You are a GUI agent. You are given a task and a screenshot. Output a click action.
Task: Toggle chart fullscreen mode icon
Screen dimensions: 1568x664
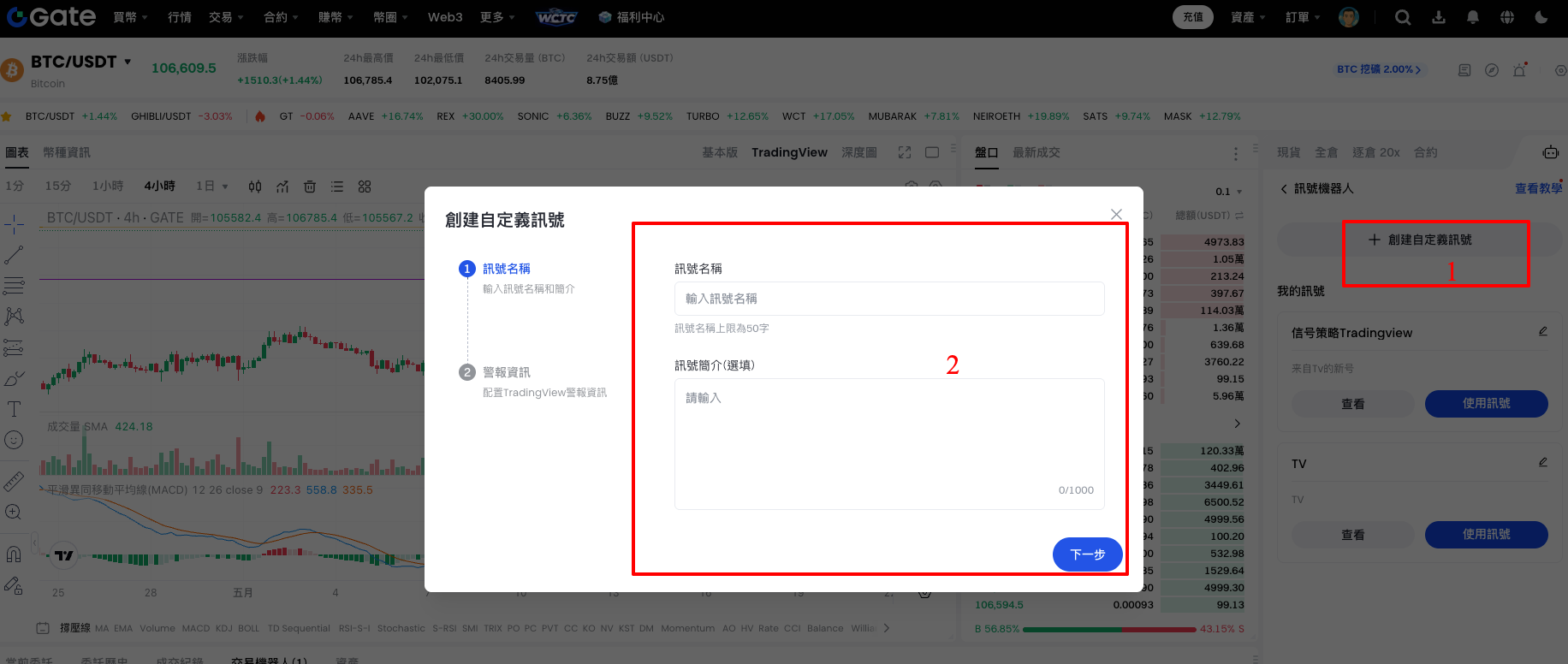tap(905, 152)
